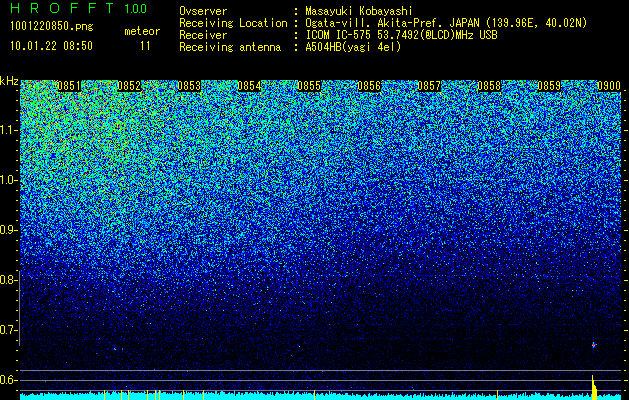This screenshot has width=629, height=400.
Task: Select the 0.8 frequency axis label
Action: 7,280
